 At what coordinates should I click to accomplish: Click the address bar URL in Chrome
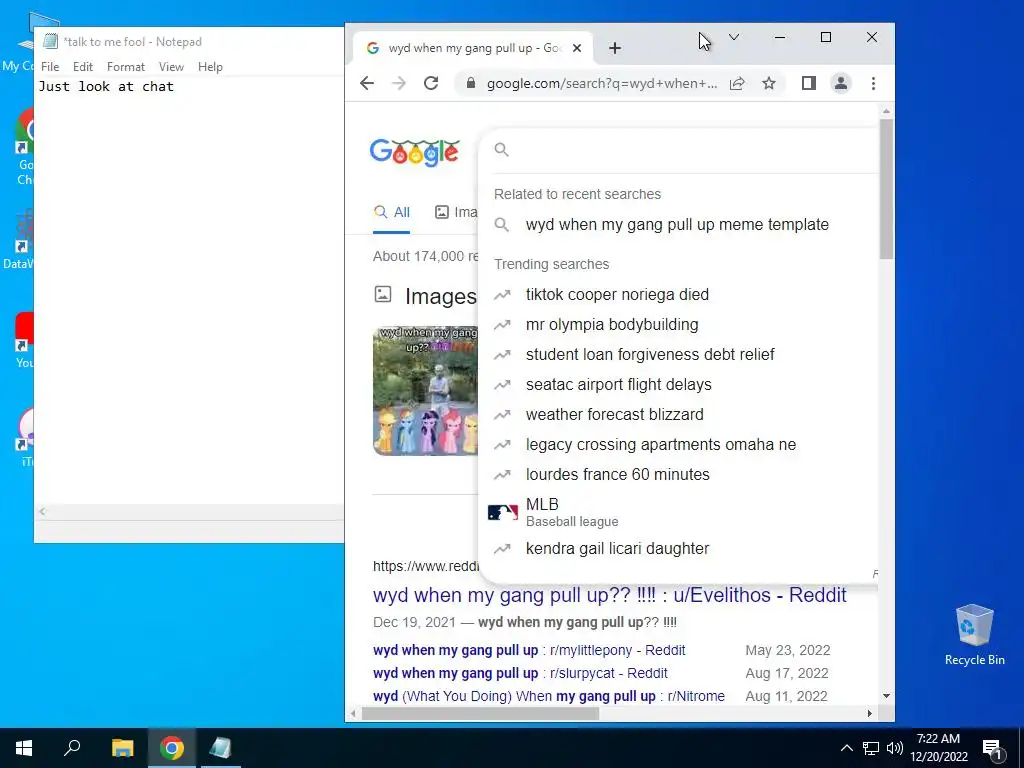click(601, 84)
